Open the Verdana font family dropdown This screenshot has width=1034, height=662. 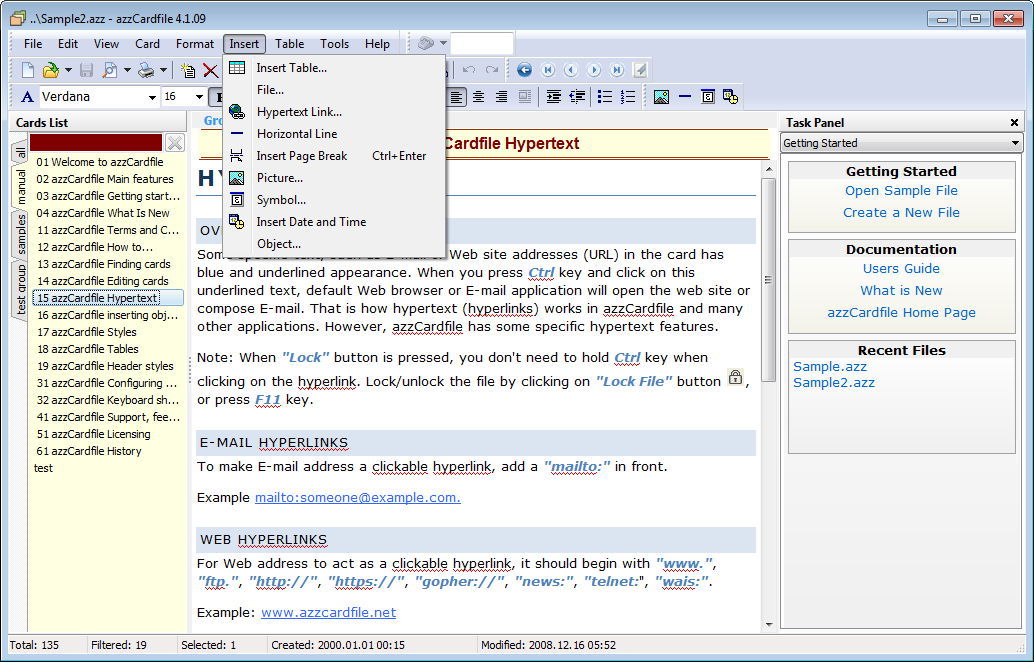[x=155, y=96]
